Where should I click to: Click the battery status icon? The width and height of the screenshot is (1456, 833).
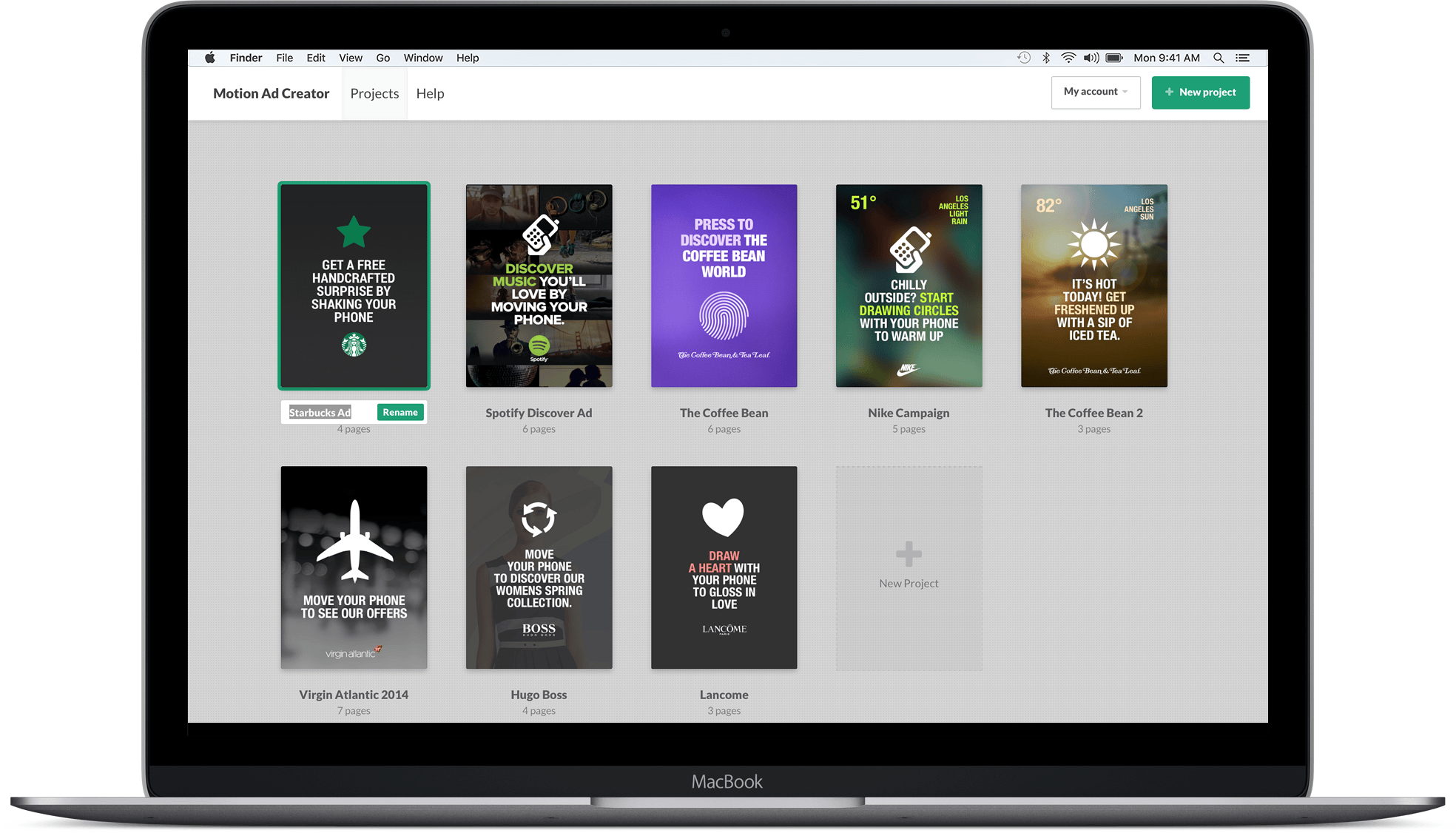click(x=1114, y=58)
